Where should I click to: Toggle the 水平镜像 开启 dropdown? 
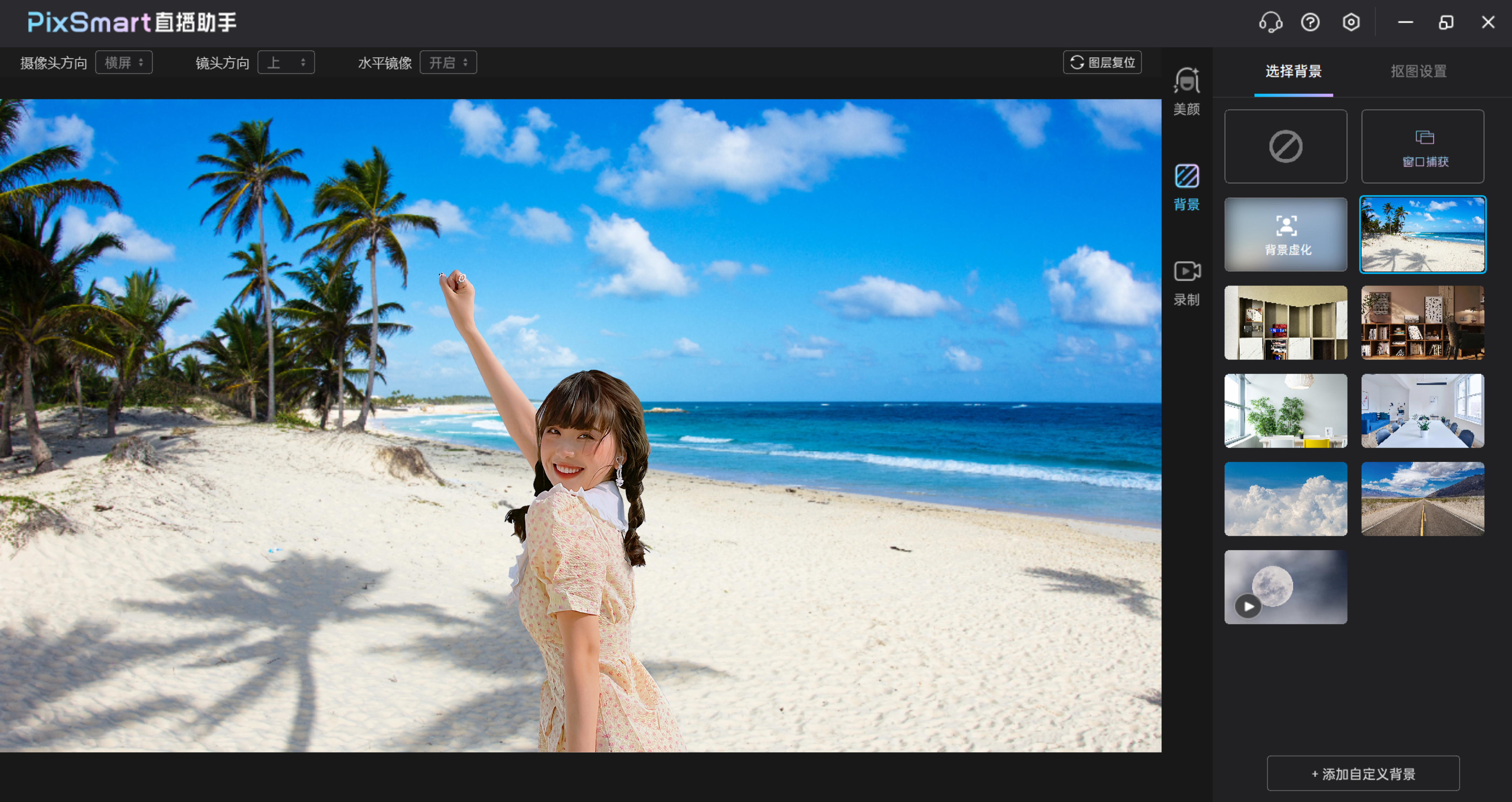448,63
